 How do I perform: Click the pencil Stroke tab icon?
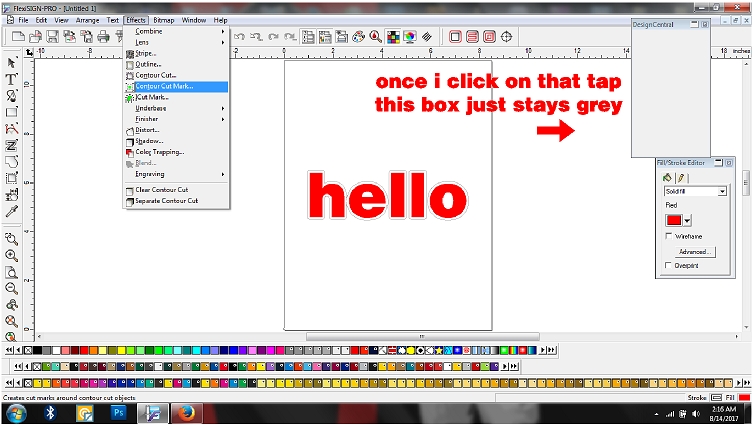[681, 177]
